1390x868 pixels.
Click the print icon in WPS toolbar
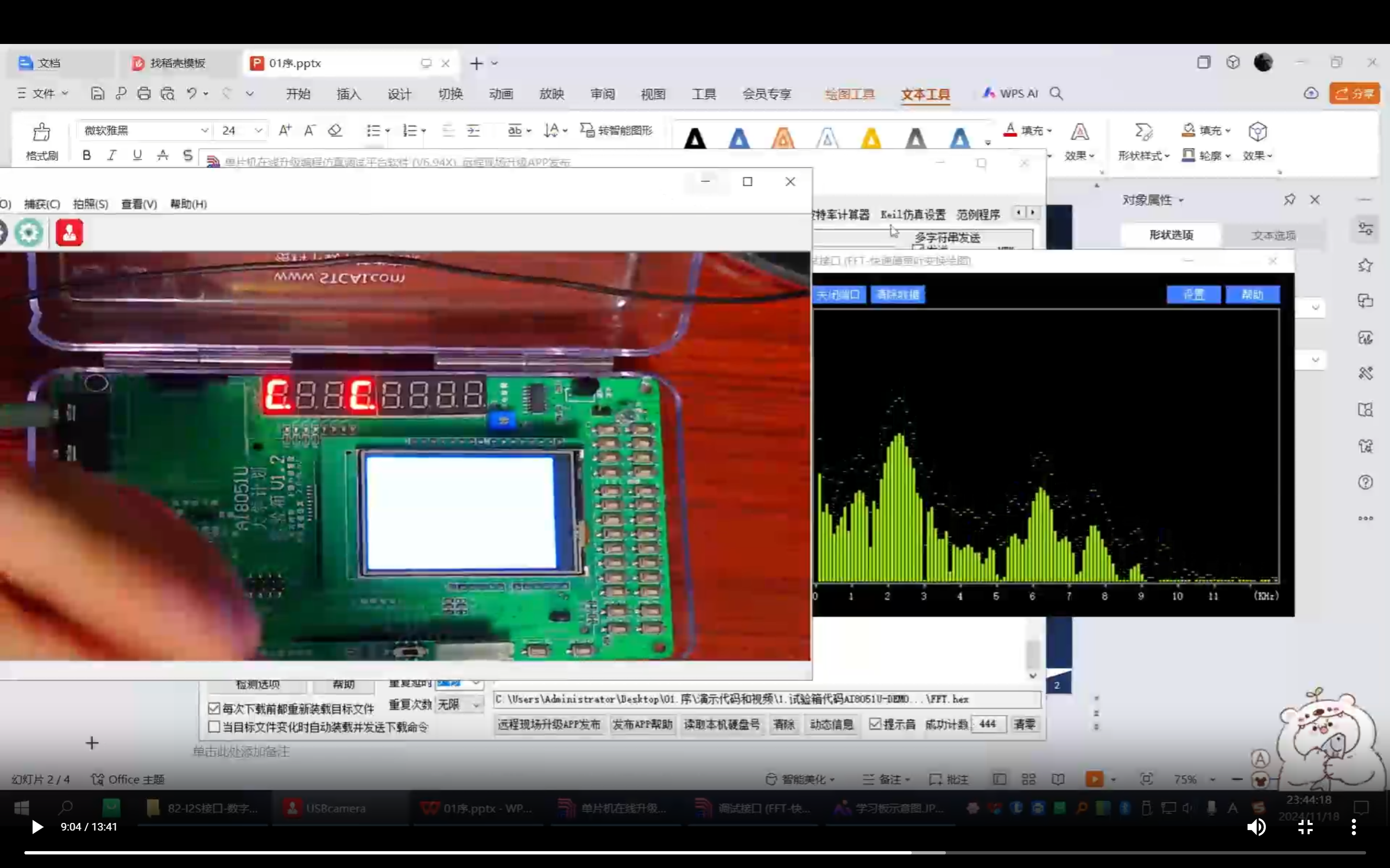144,93
